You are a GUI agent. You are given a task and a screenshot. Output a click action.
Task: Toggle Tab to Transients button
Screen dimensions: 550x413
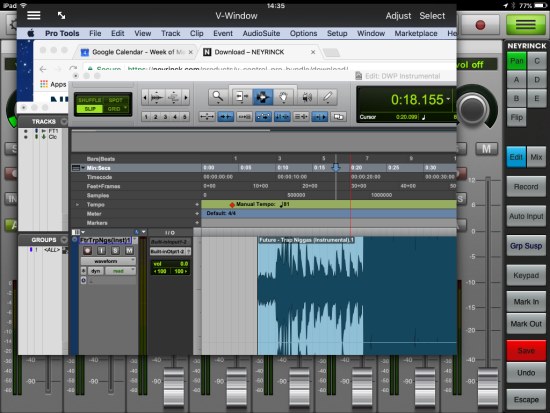[226, 117]
